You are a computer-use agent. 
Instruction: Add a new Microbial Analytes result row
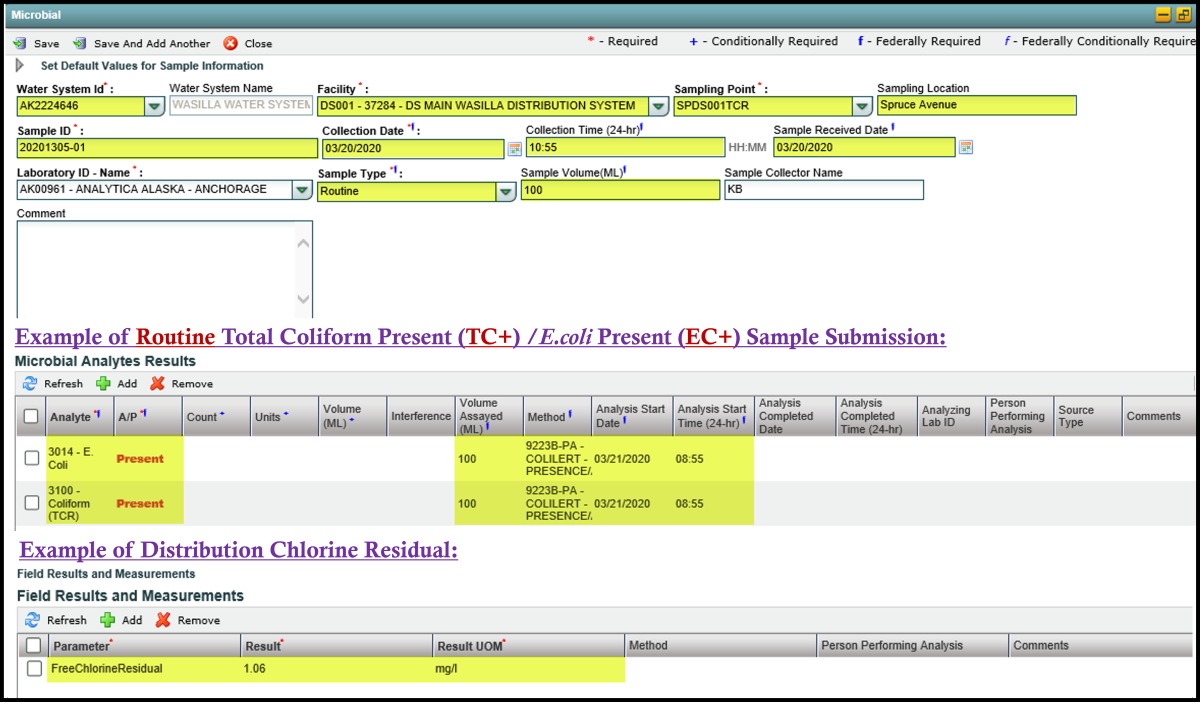pos(104,384)
